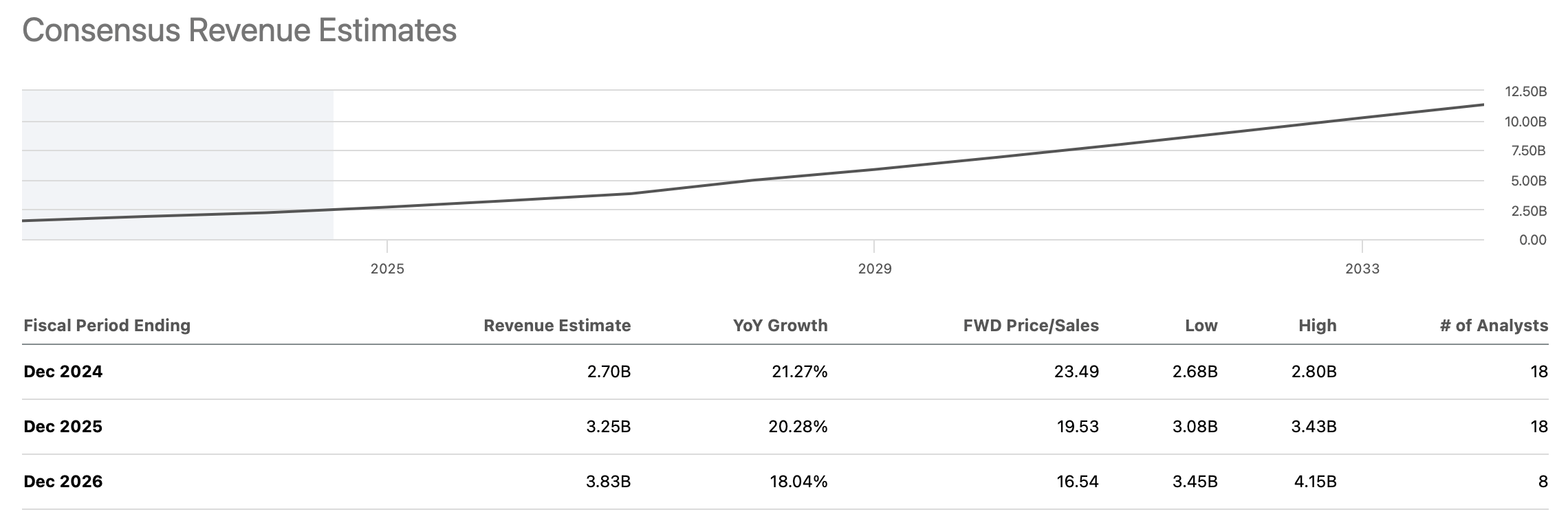Screen dimensions: 1568x514
Task: Sort by Revenue Estimate column header
Action: pyautogui.click(x=556, y=325)
